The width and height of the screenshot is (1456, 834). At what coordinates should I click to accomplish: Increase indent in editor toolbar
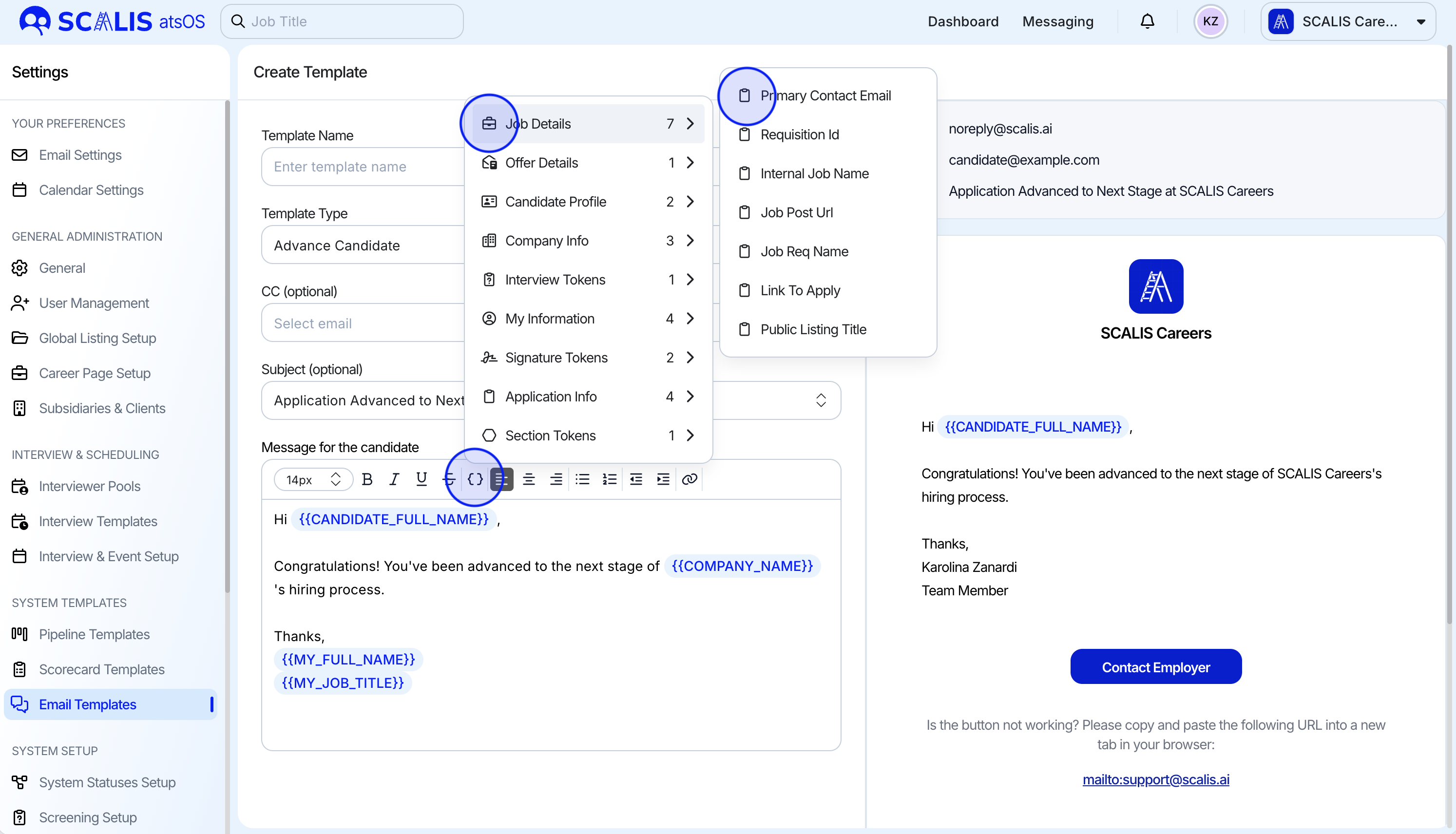pyautogui.click(x=663, y=479)
